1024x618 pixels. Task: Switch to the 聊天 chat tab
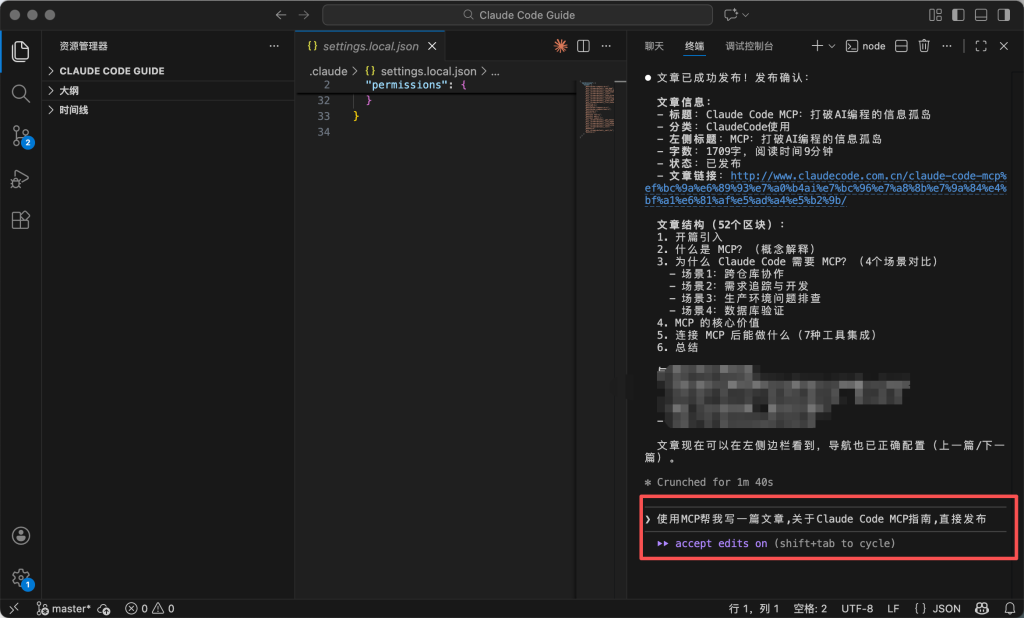(x=654, y=46)
